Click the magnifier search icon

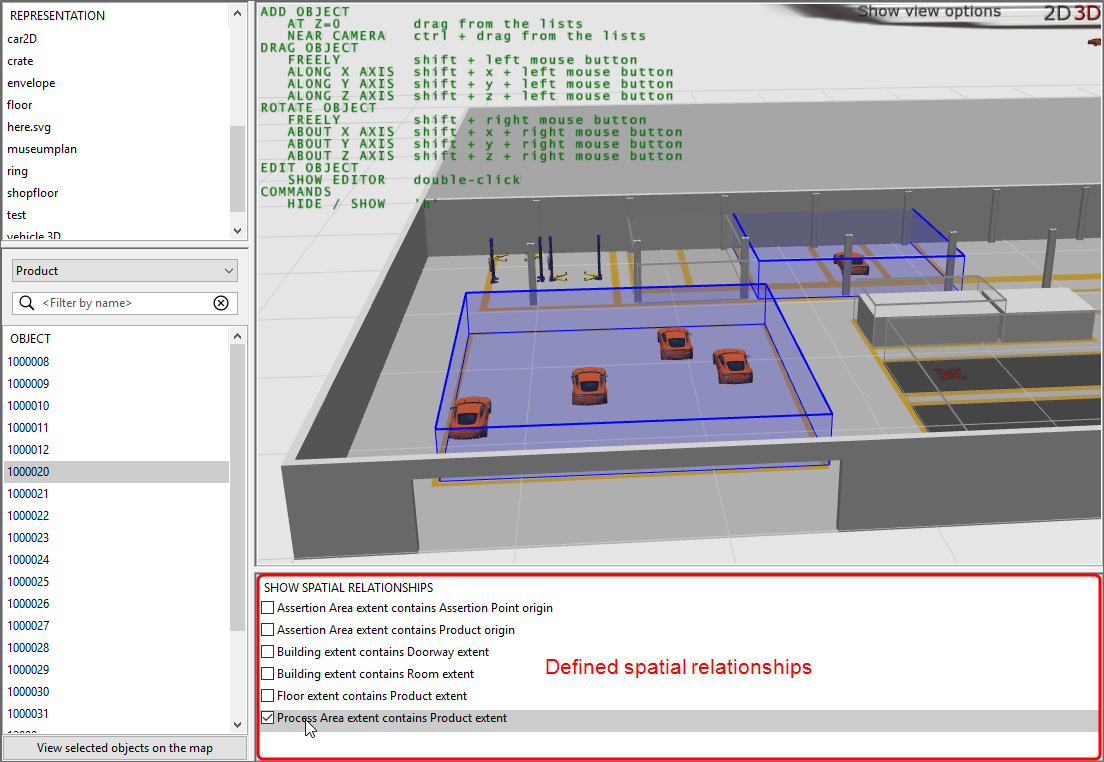coord(27,303)
